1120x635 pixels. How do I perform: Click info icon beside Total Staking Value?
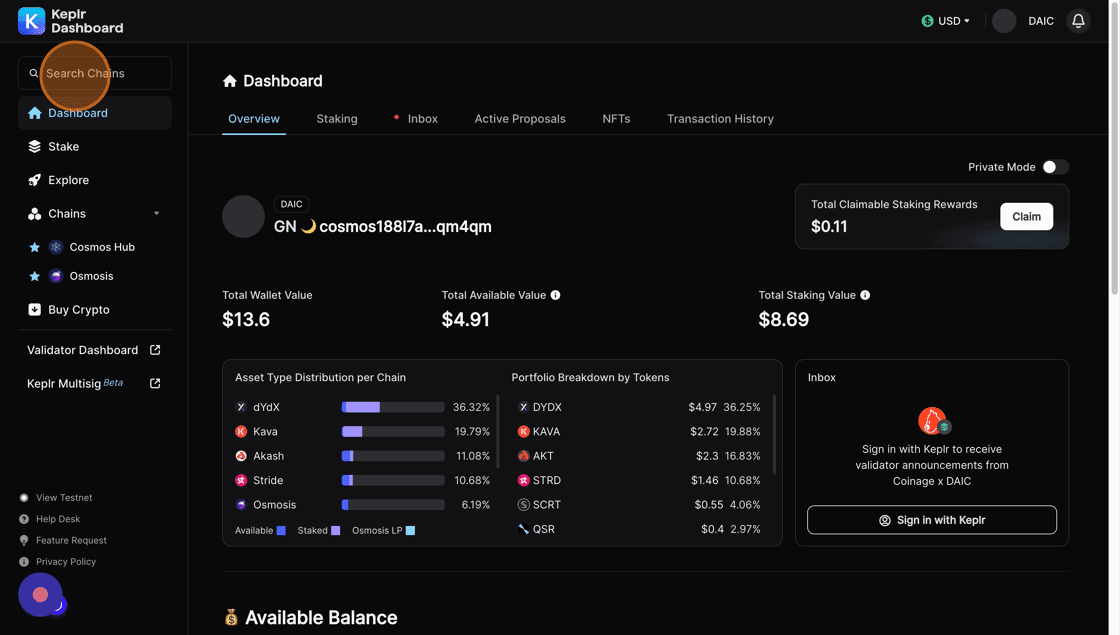click(865, 295)
